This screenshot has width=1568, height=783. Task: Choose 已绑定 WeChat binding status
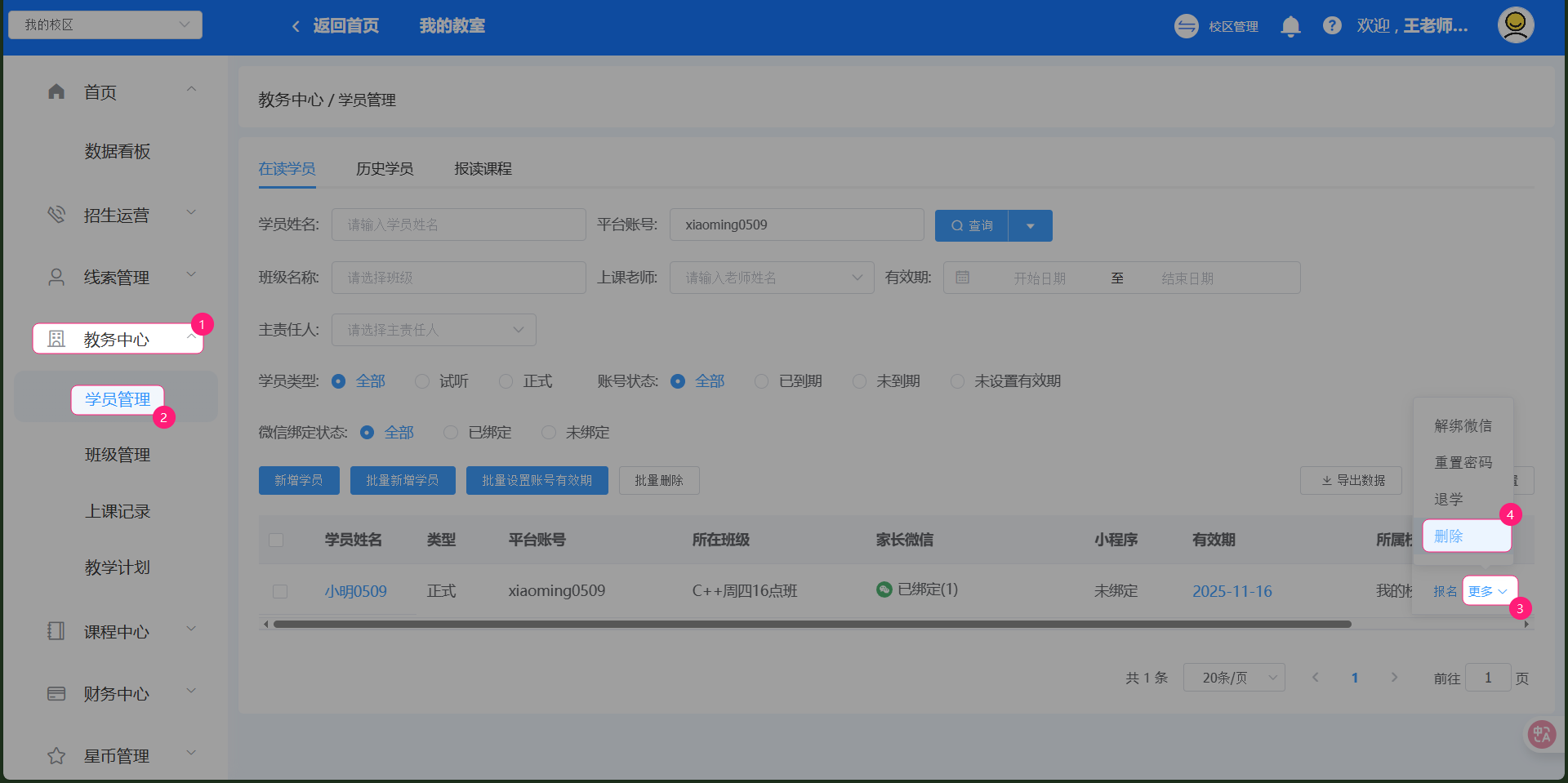[x=451, y=433]
